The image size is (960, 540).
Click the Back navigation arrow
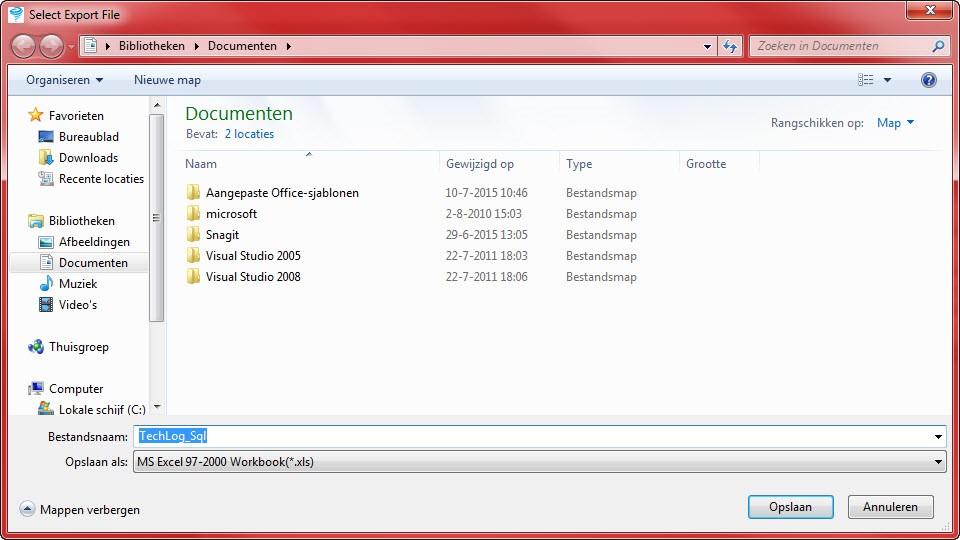pyautogui.click(x=24, y=46)
